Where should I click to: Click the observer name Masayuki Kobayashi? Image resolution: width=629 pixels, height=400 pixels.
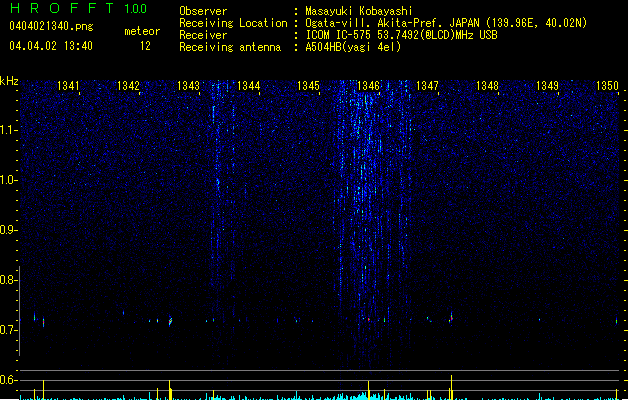coord(359,11)
